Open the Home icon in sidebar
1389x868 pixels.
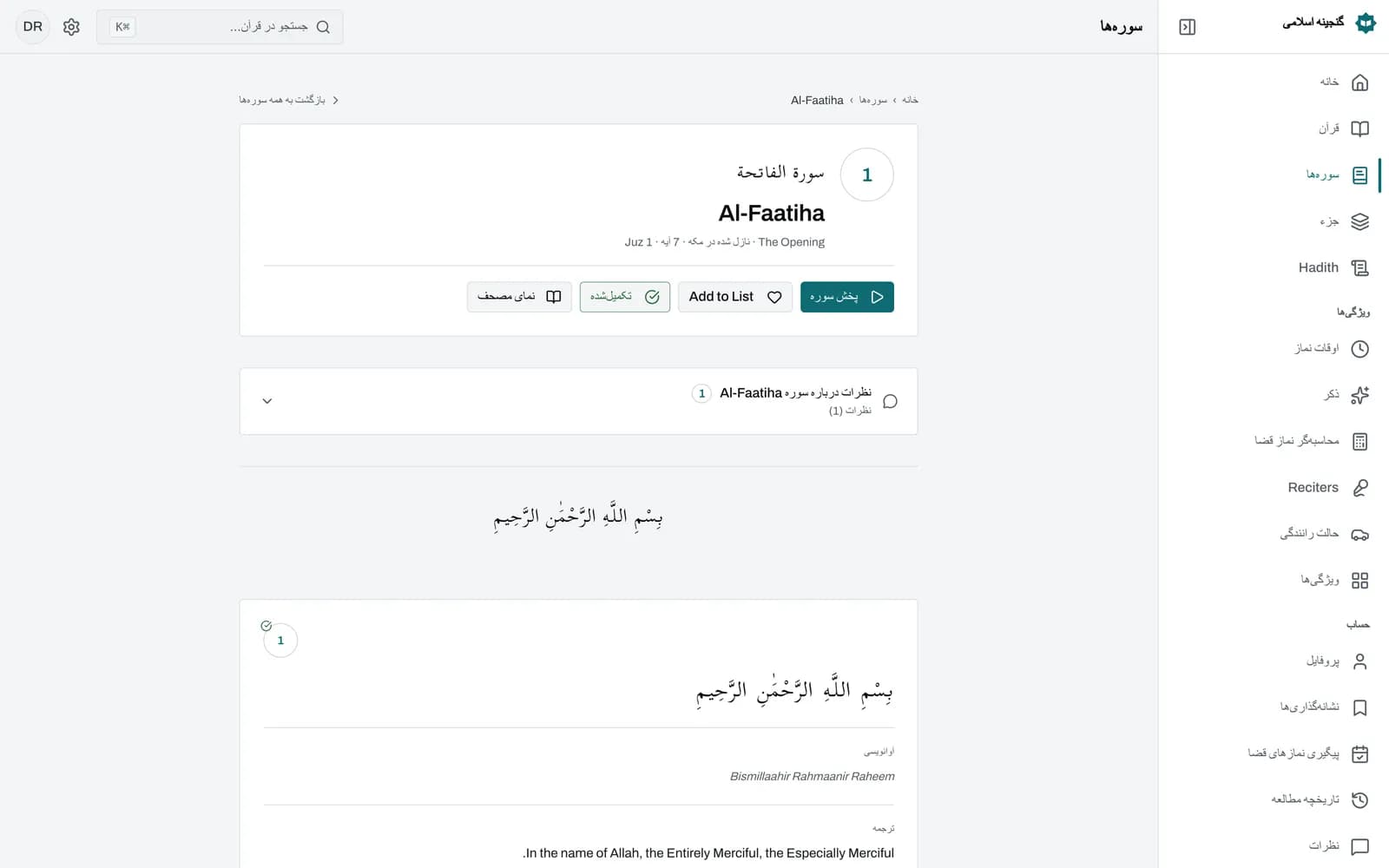(1359, 82)
